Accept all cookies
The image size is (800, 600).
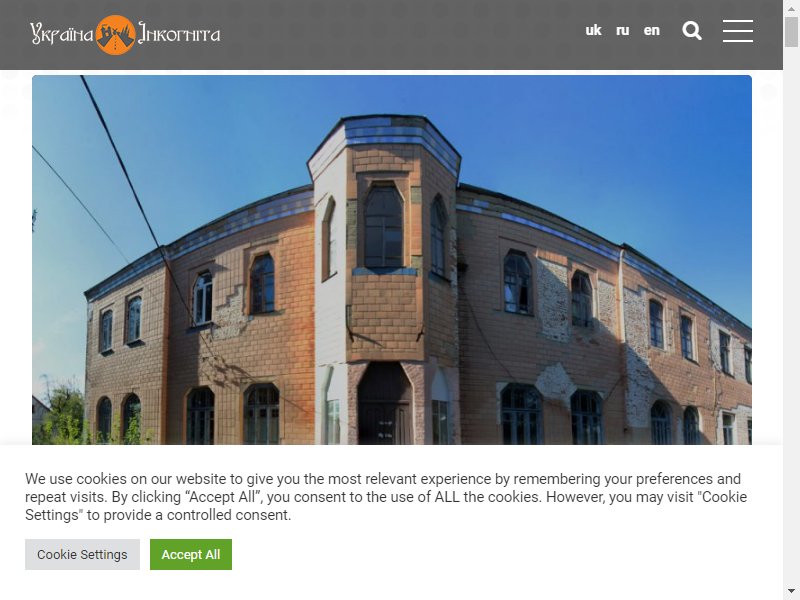pyautogui.click(x=191, y=555)
